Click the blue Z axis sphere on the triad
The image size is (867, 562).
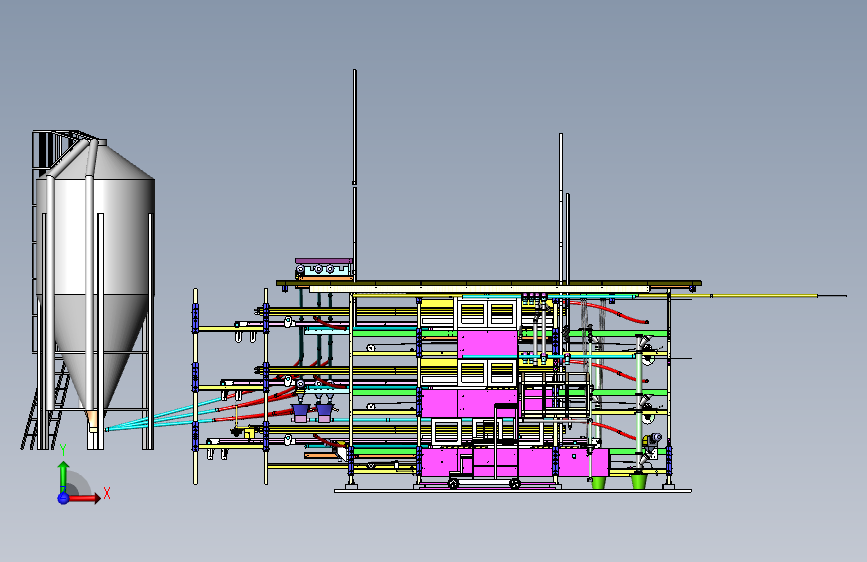pyautogui.click(x=63, y=498)
